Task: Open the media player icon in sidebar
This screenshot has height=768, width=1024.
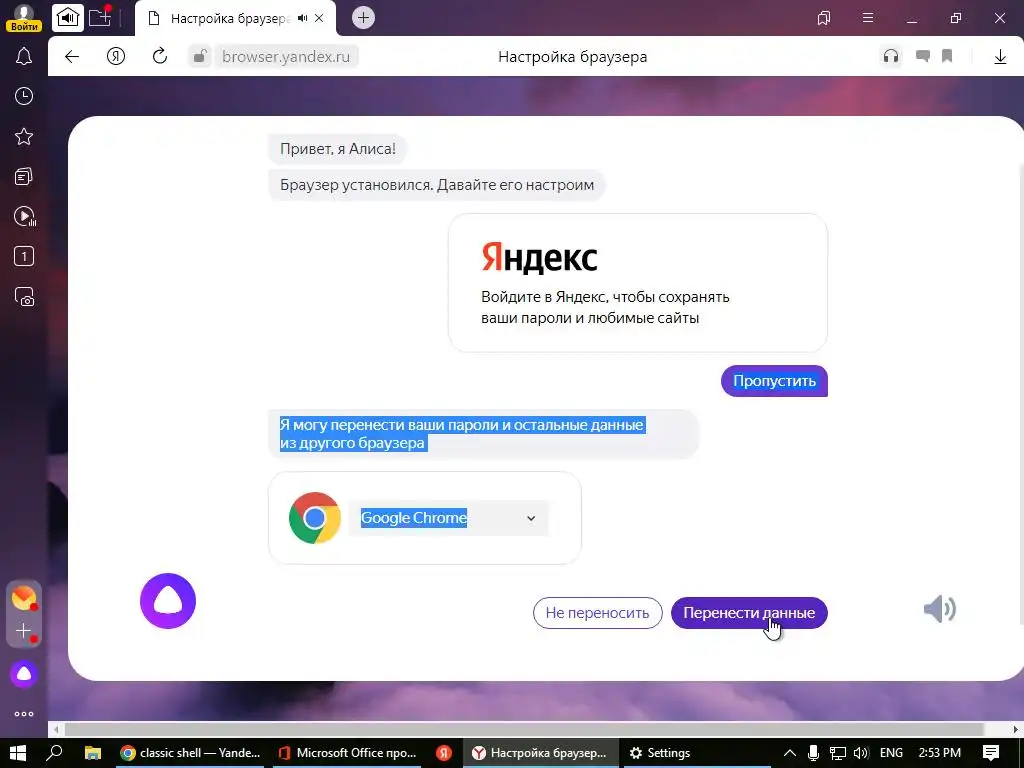Action: (24, 216)
